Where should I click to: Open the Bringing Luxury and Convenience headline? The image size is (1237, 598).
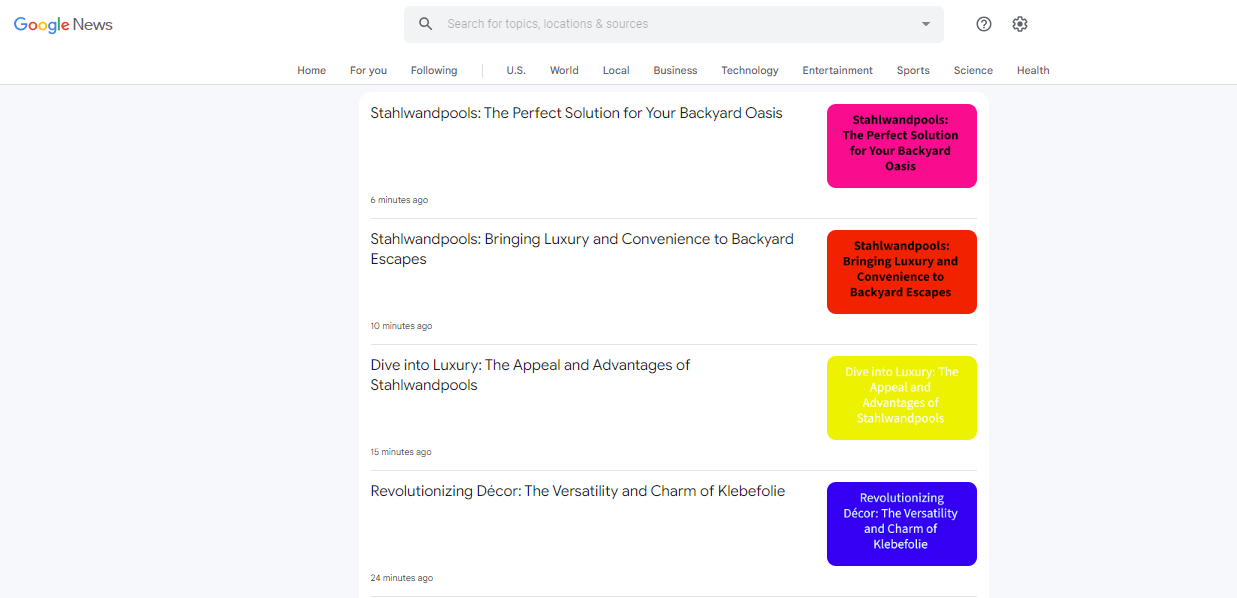click(x=581, y=249)
